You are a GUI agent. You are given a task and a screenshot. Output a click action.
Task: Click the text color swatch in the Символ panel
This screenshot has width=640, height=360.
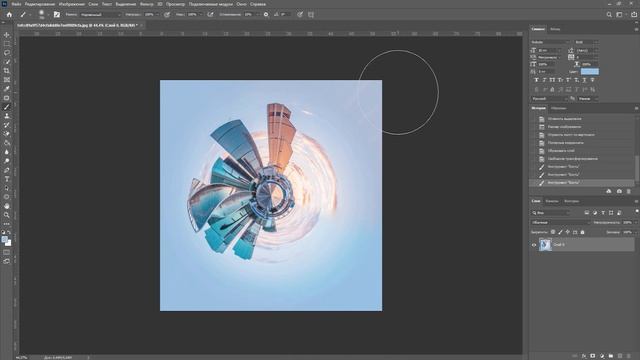[590, 72]
